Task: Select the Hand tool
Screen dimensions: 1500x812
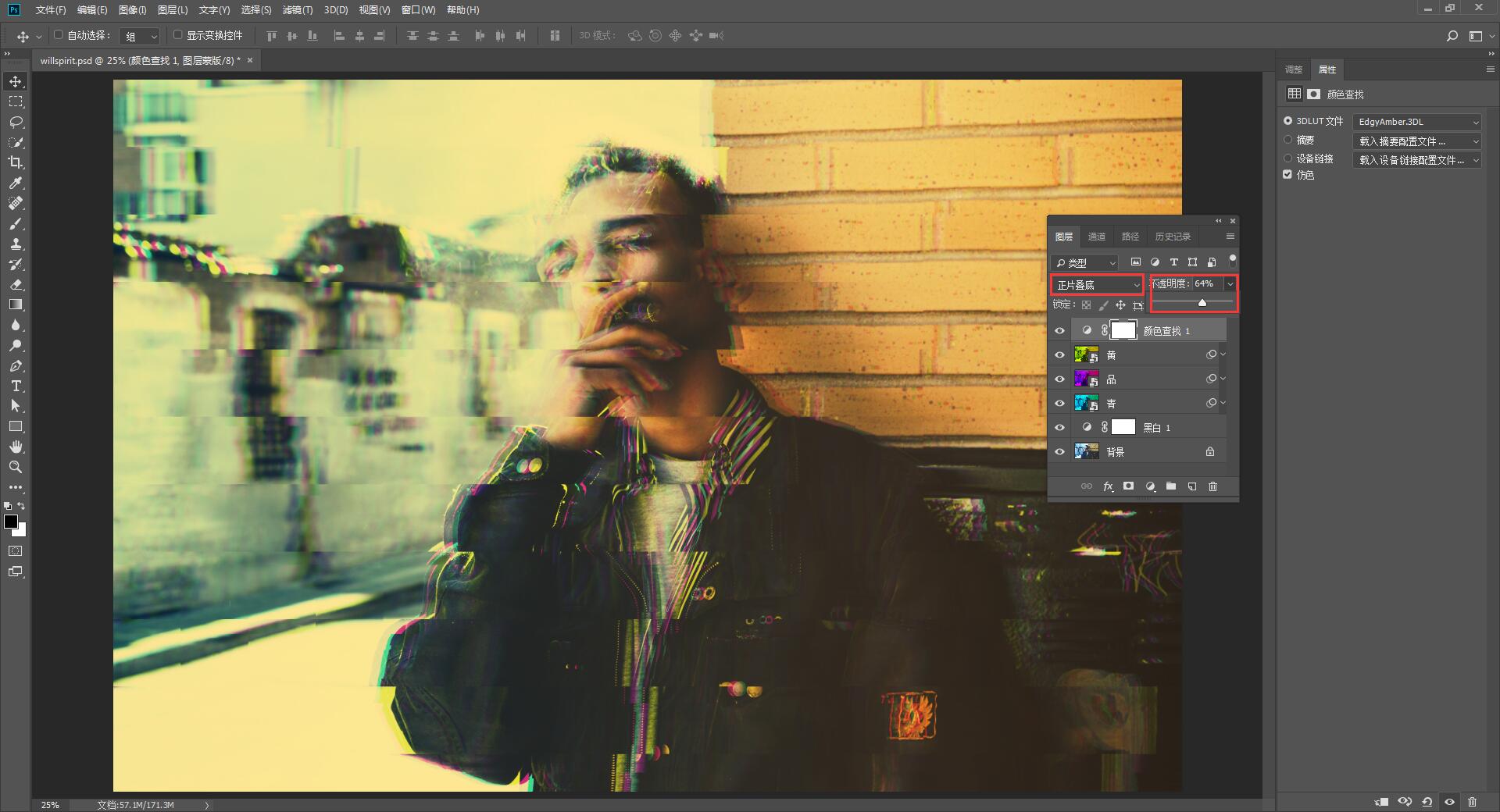Action: [16, 447]
